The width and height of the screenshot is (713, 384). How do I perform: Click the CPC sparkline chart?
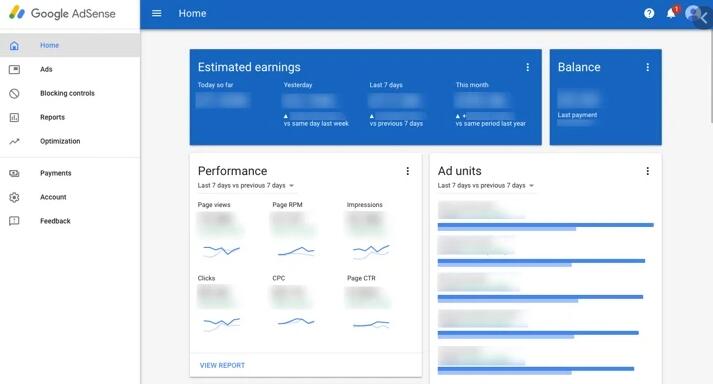[x=296, y=322]
